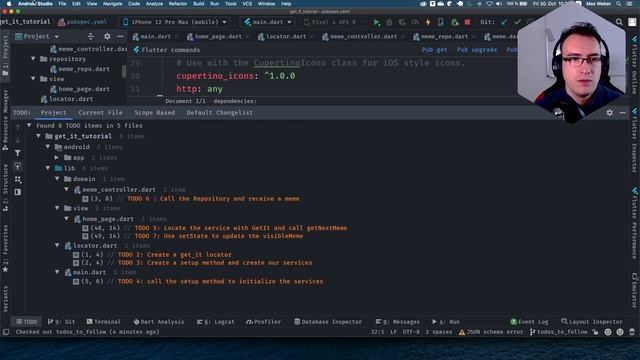Click the Debug bug icon in toolbar
The image size is (640, 360).
(x=389, y=22)
